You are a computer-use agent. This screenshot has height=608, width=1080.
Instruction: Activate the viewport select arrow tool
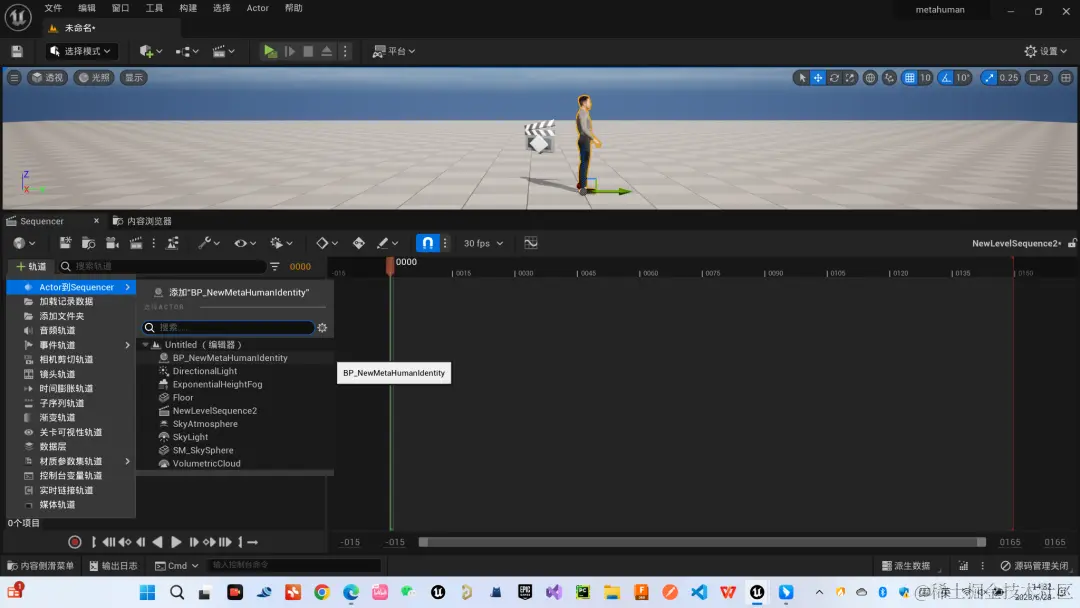[x=802, y=78]
